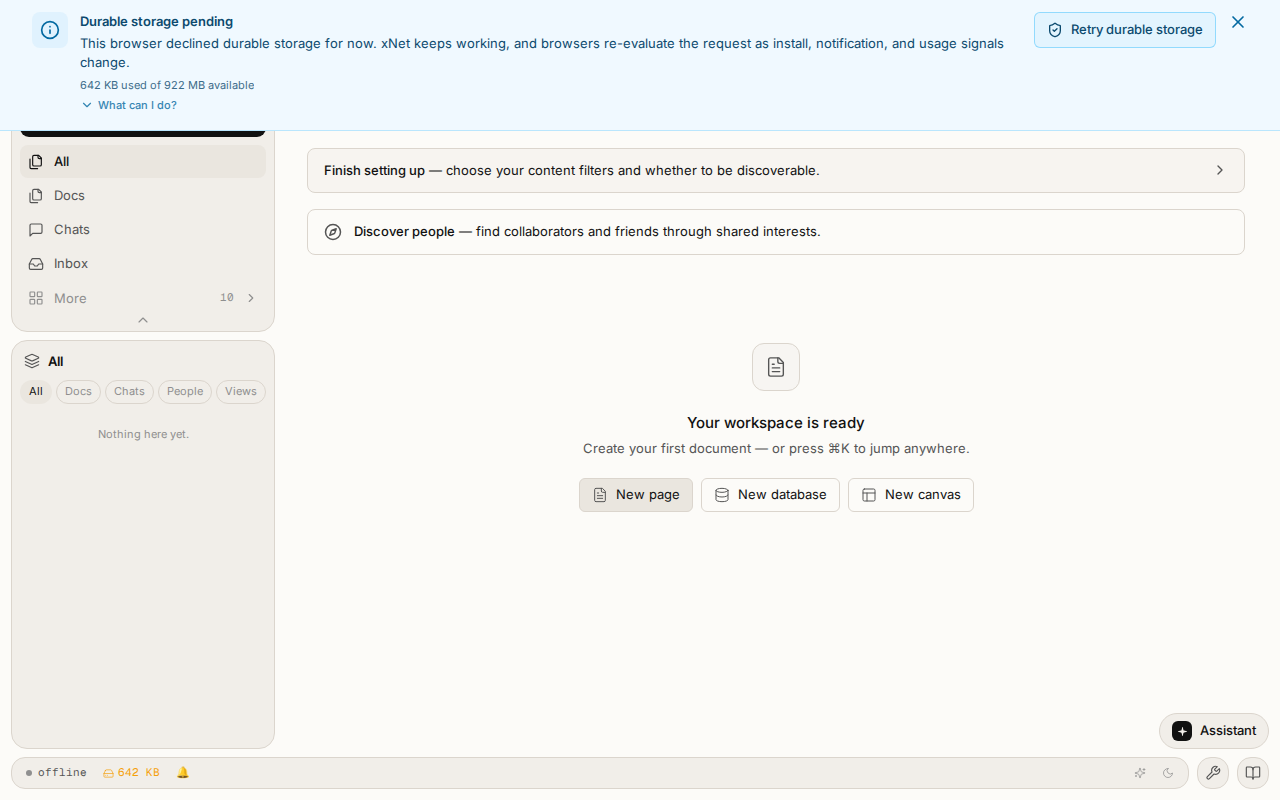Toggle dark mode with the moon icon
Image resolution: width=1280 pixels, height=800 pixels.
tap(1168, 773)
